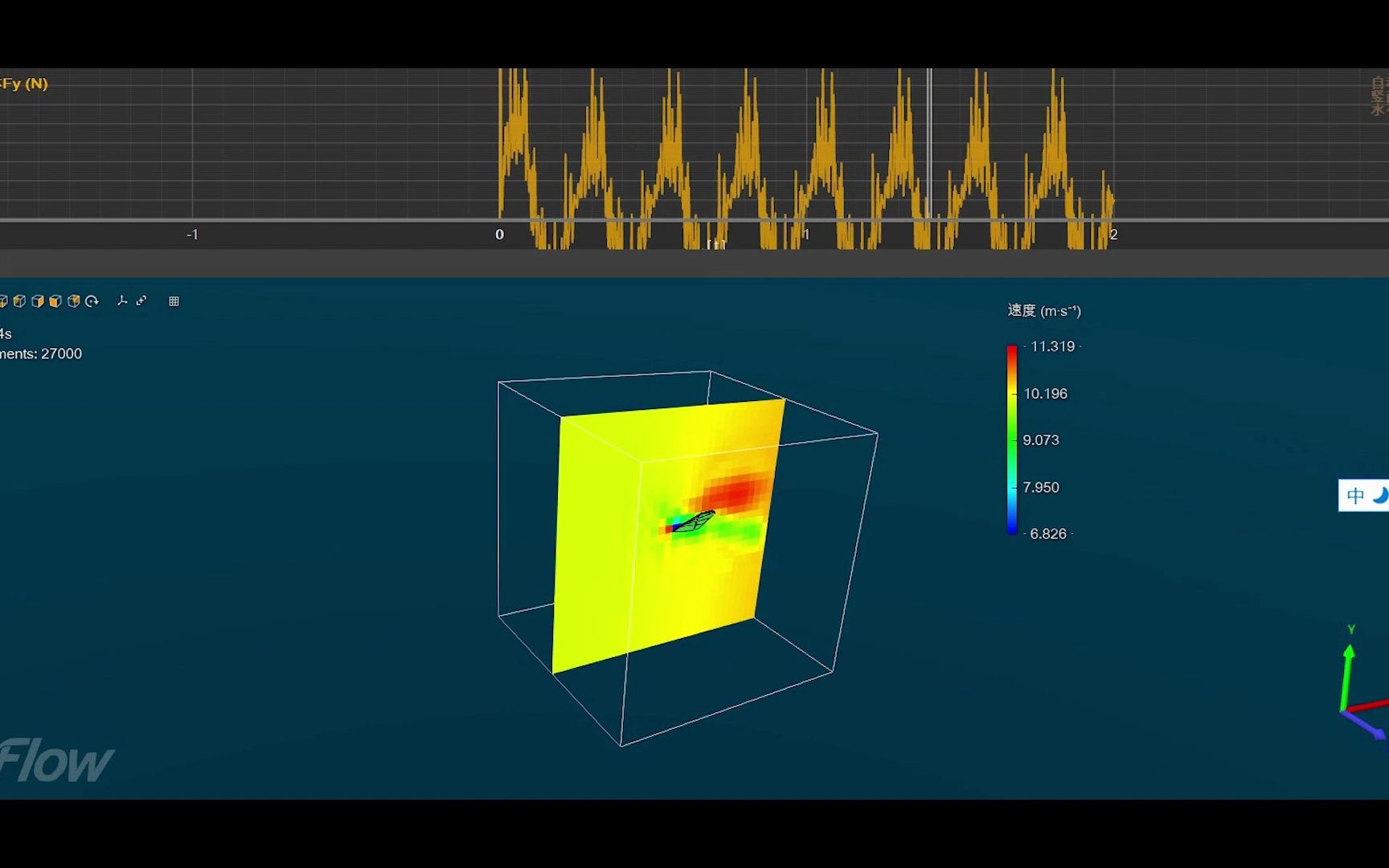This screenshot has height=868, width=1389.
Task: Click the legend value 10.196
Action: click(1045, 394)
